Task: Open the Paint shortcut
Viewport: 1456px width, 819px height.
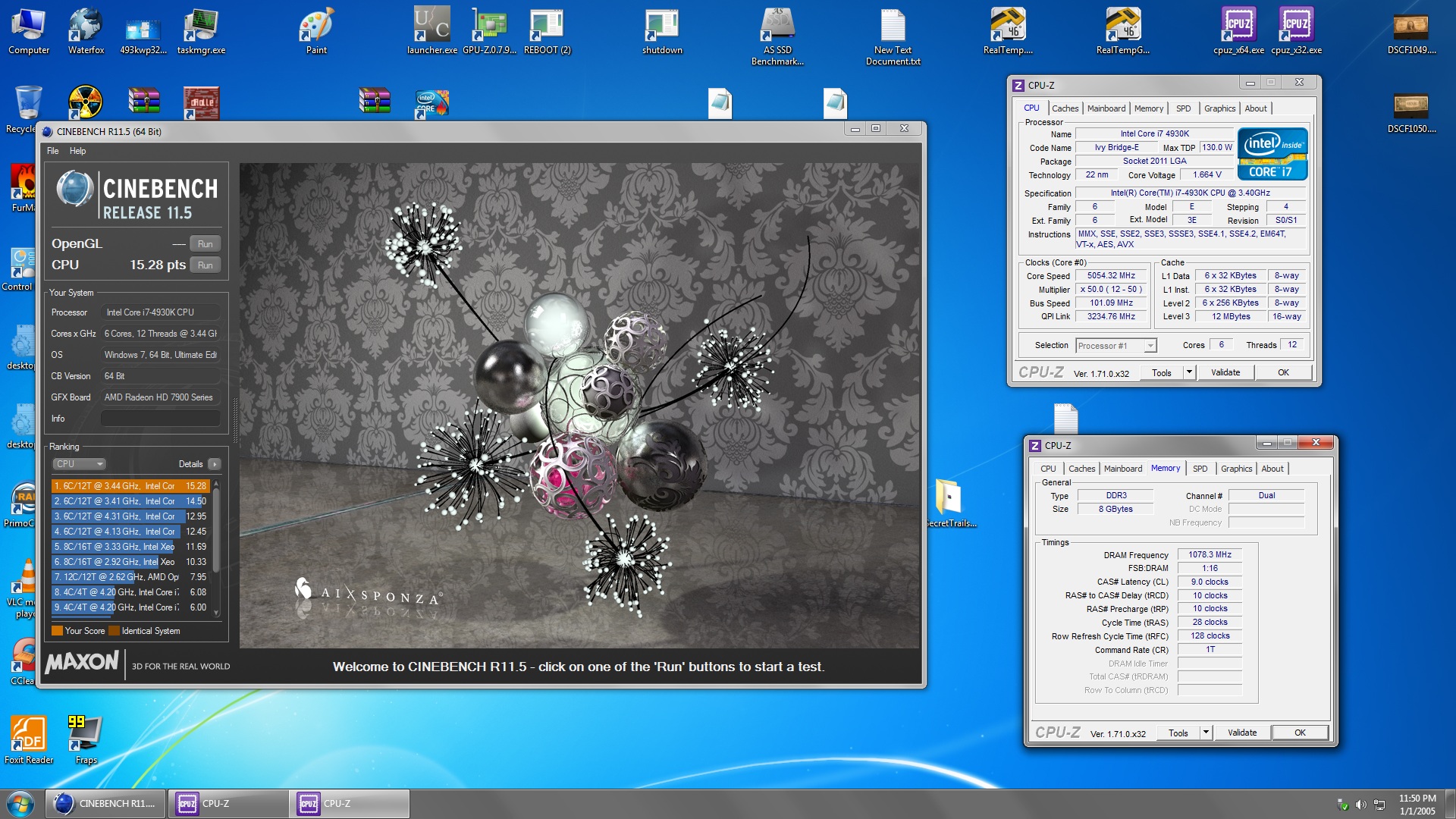Action: pyautogui.click(x=316, y=32)
